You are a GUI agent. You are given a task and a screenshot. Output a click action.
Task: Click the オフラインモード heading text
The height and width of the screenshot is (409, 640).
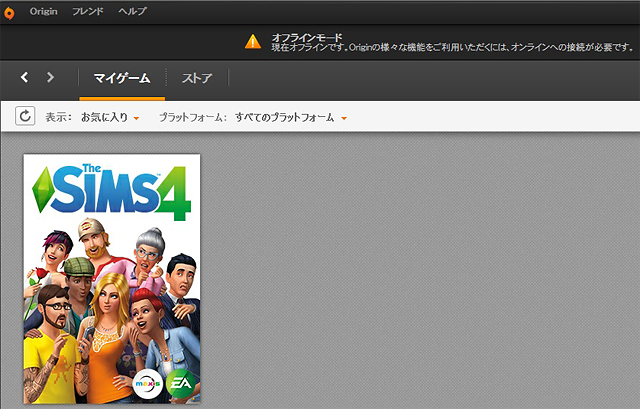[x=307, y=37]
